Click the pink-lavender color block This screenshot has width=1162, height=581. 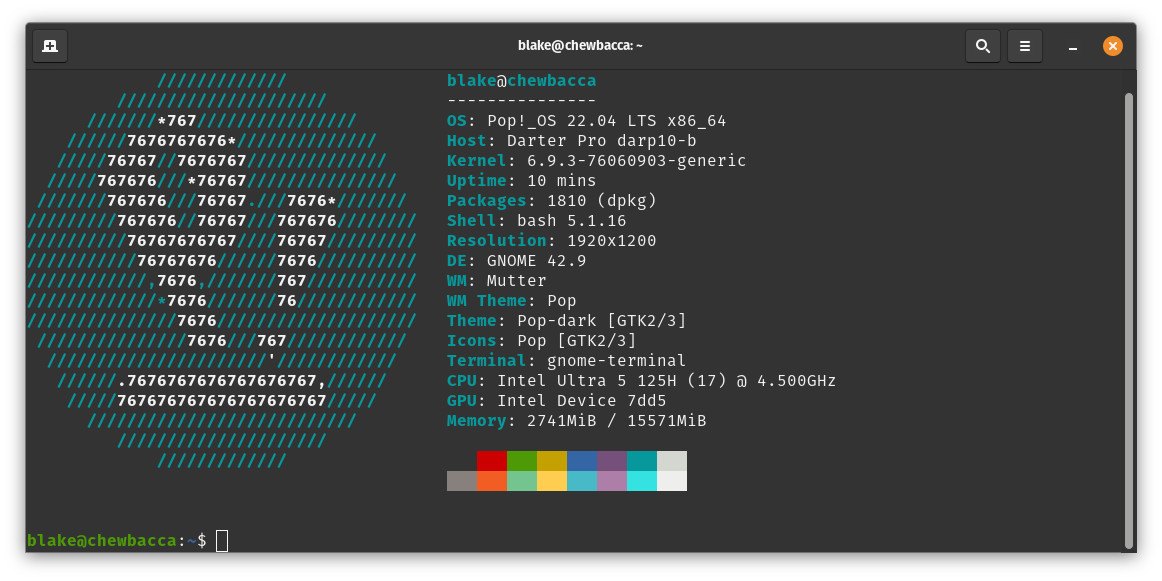[612, 481]
